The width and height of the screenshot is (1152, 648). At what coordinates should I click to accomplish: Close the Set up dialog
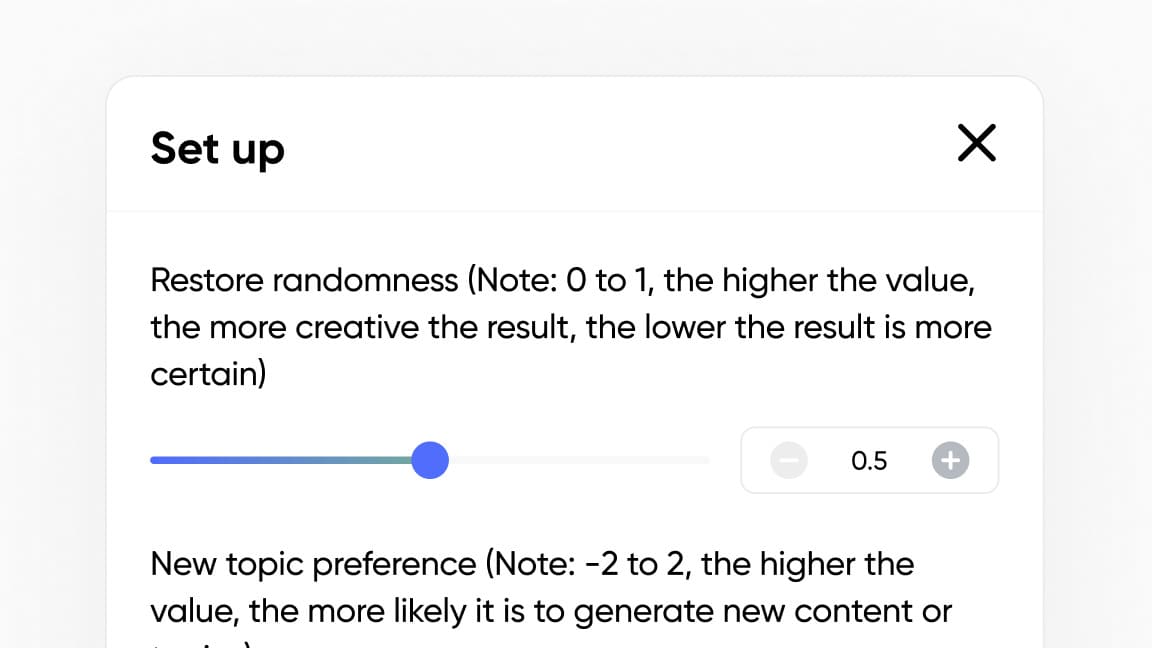(x=976, y=143)
